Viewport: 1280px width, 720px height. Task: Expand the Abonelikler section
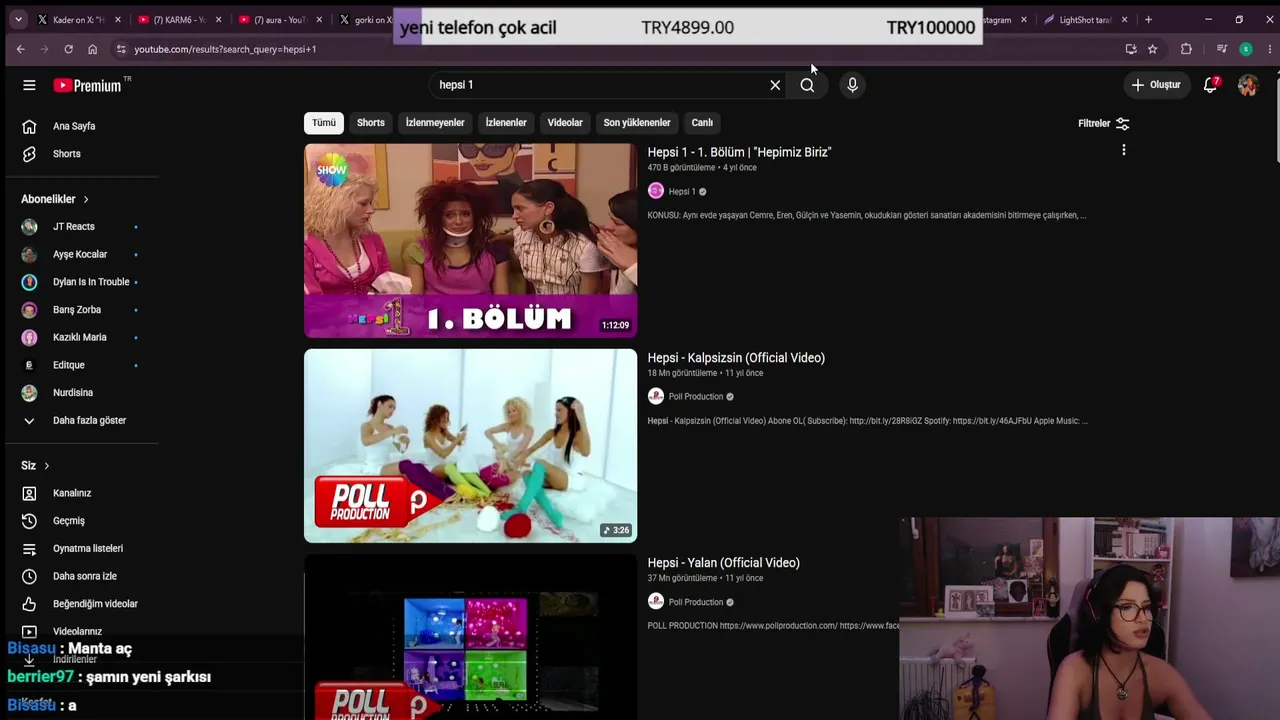coord(55,199)
